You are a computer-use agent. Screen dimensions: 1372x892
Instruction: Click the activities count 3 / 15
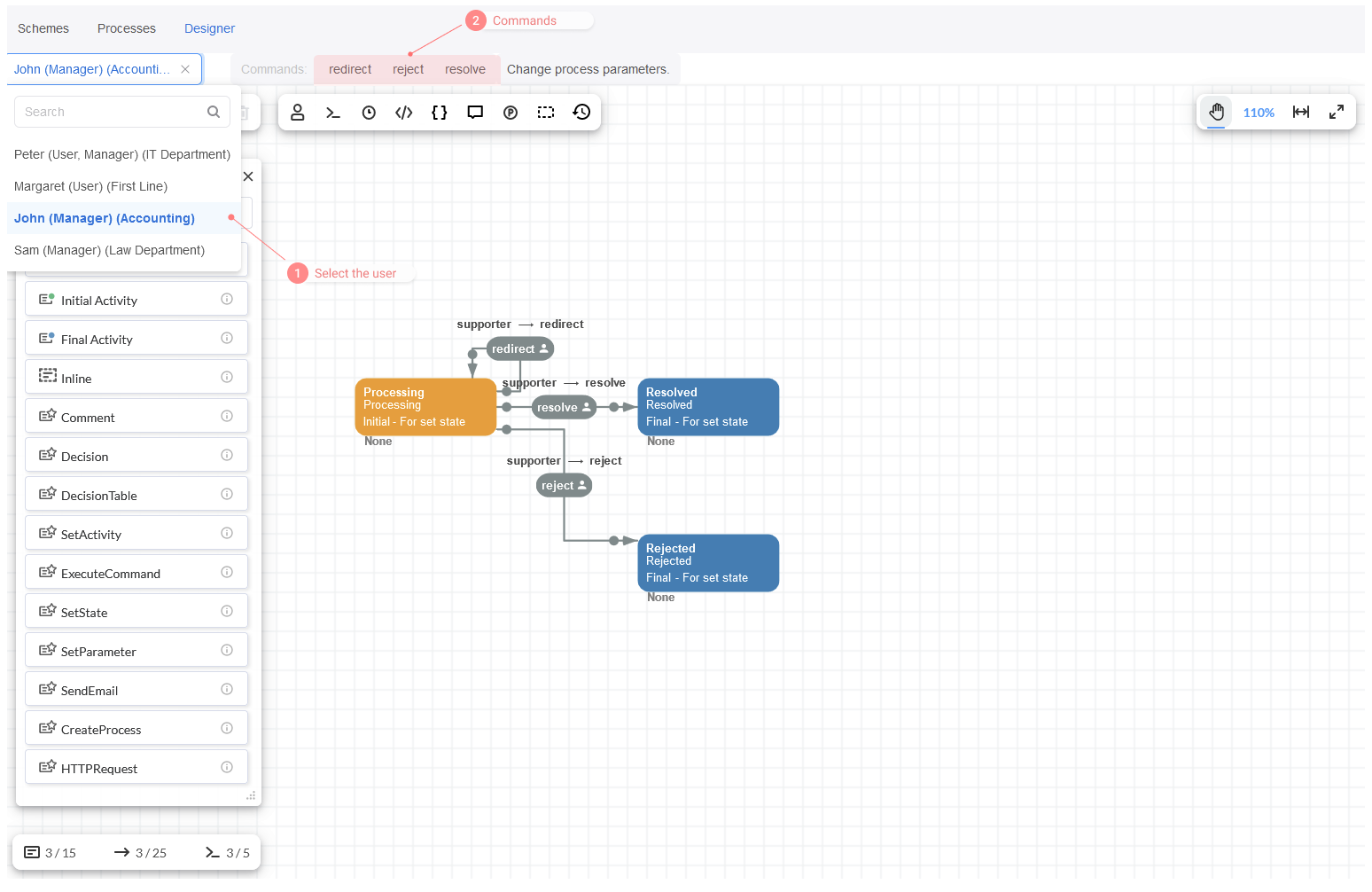(51, 853)
